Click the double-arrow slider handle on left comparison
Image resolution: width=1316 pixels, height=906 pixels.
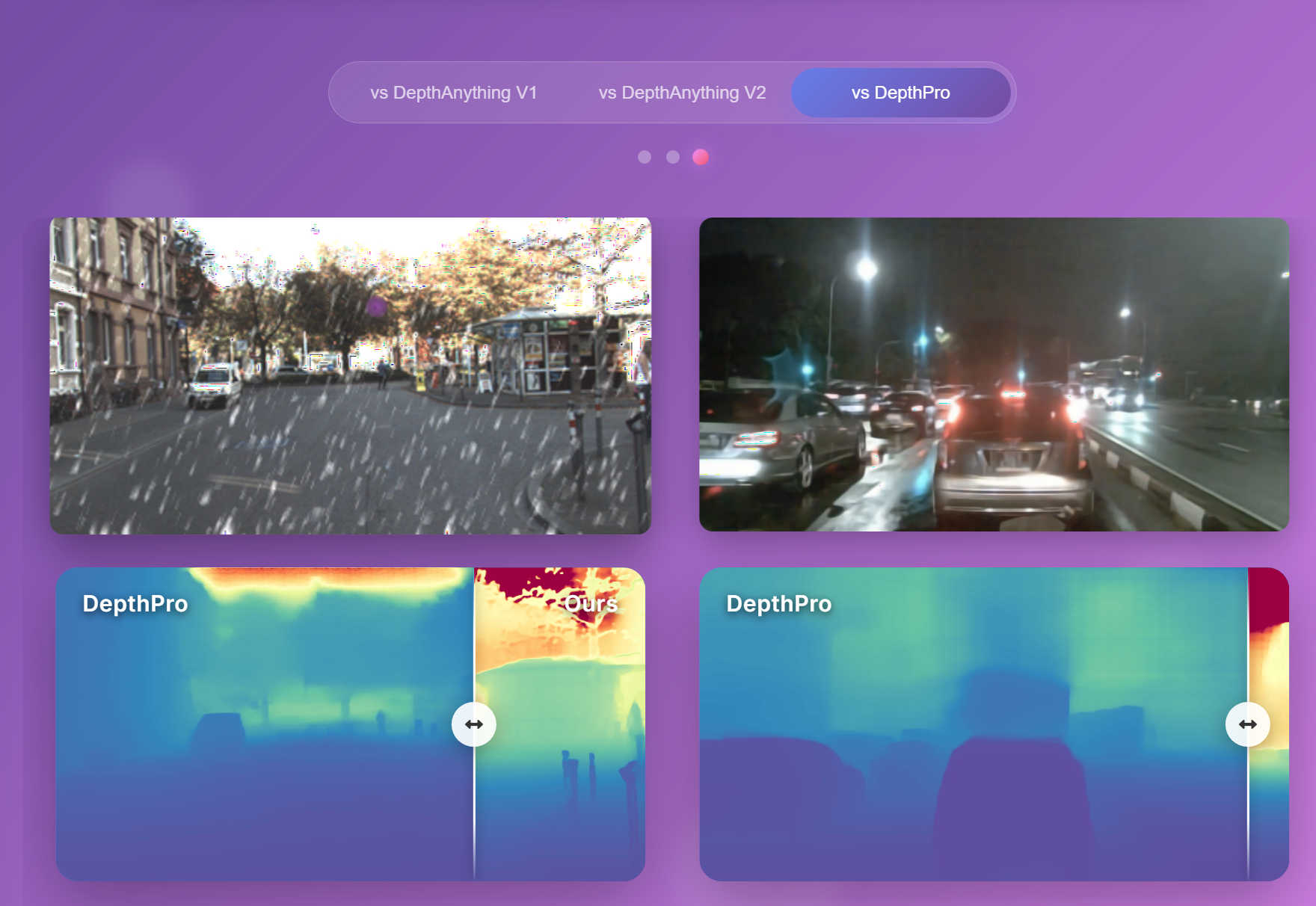coord(474,724)
